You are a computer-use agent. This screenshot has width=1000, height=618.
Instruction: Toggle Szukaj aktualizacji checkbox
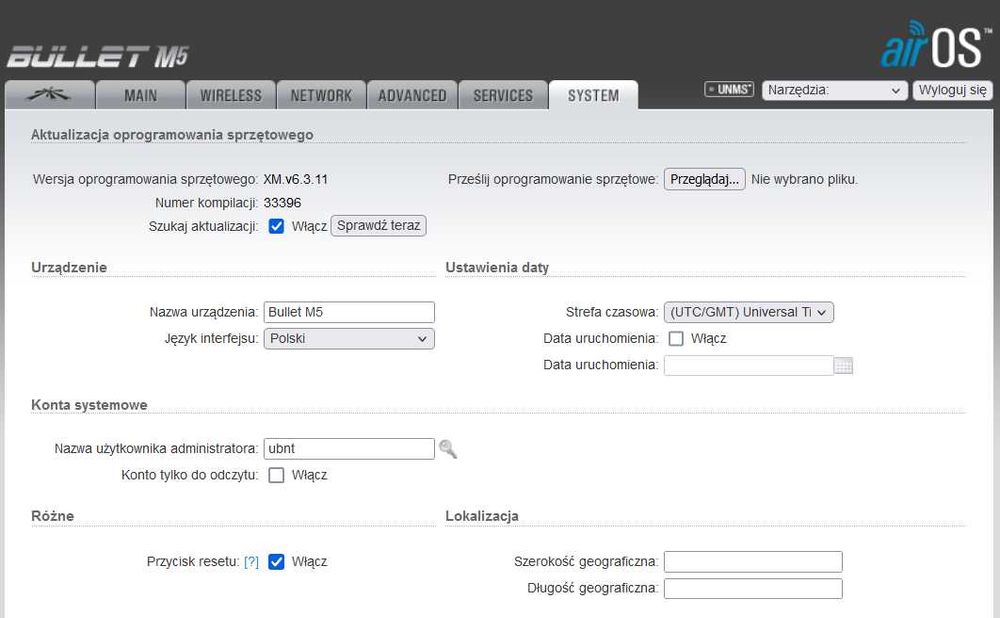point(276,226)
